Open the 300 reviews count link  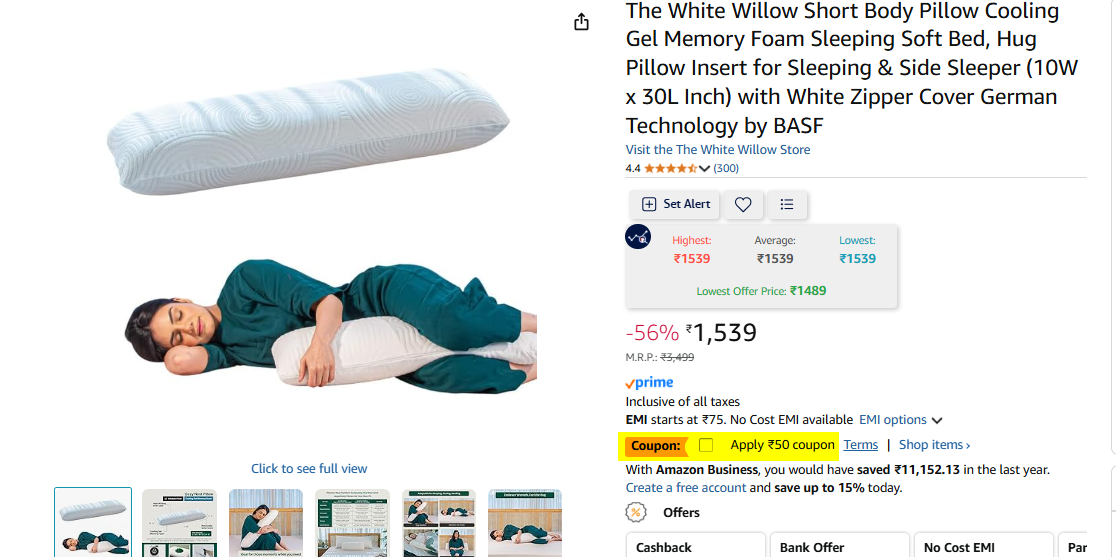point(726,169)
